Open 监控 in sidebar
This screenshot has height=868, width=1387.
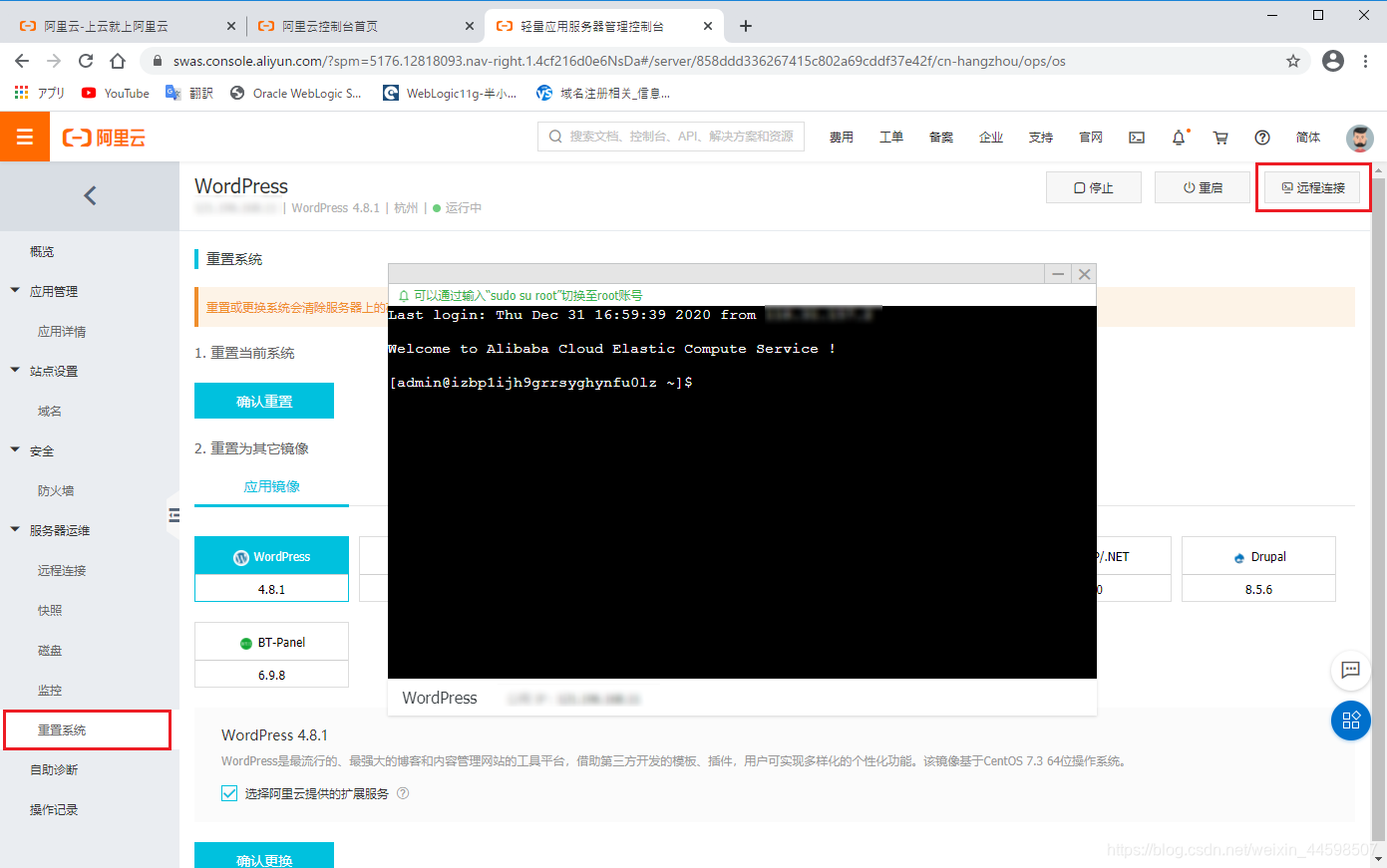point(50,690)
